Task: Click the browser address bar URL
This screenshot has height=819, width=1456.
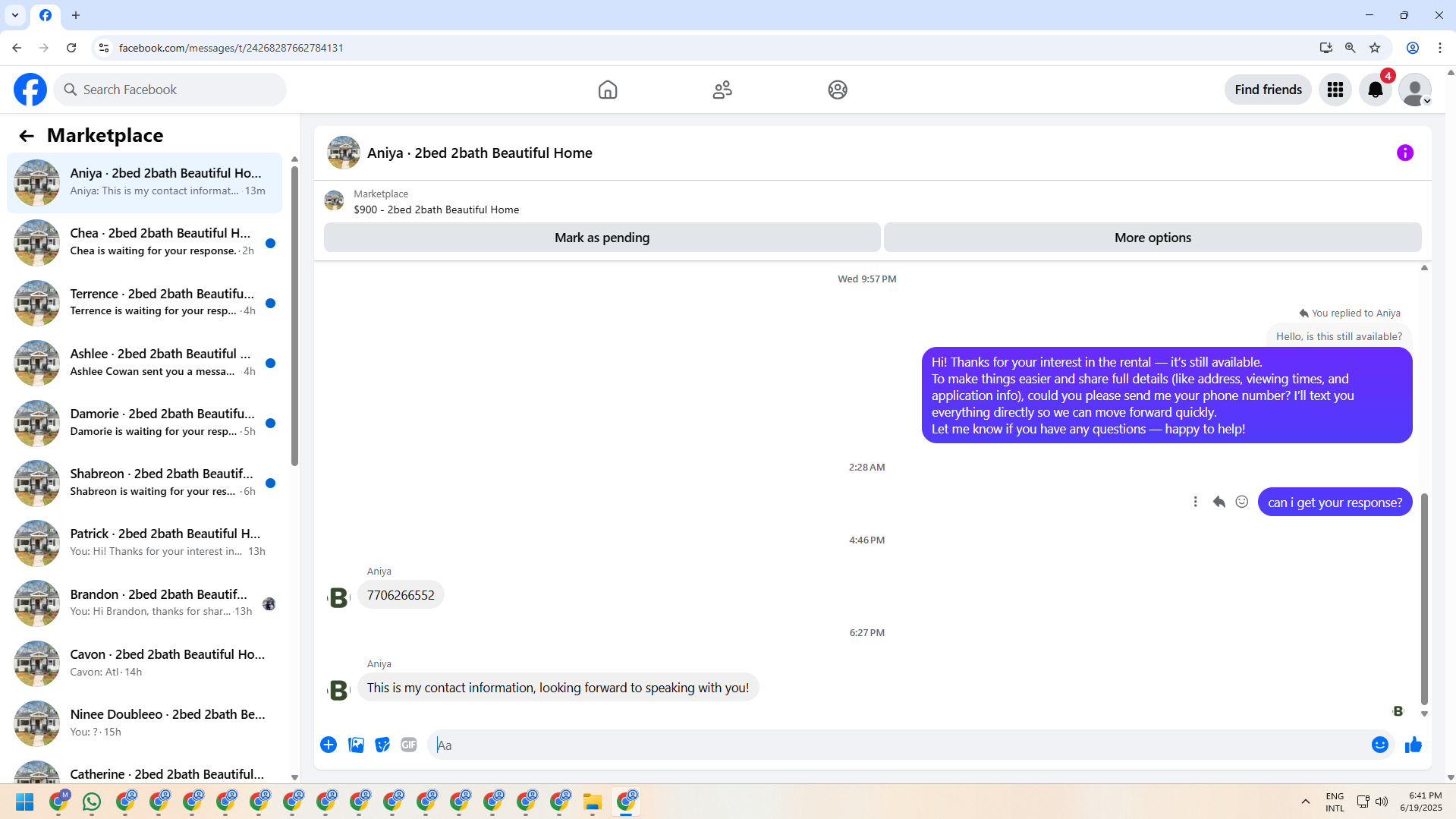Action: (x=231, y=48)
